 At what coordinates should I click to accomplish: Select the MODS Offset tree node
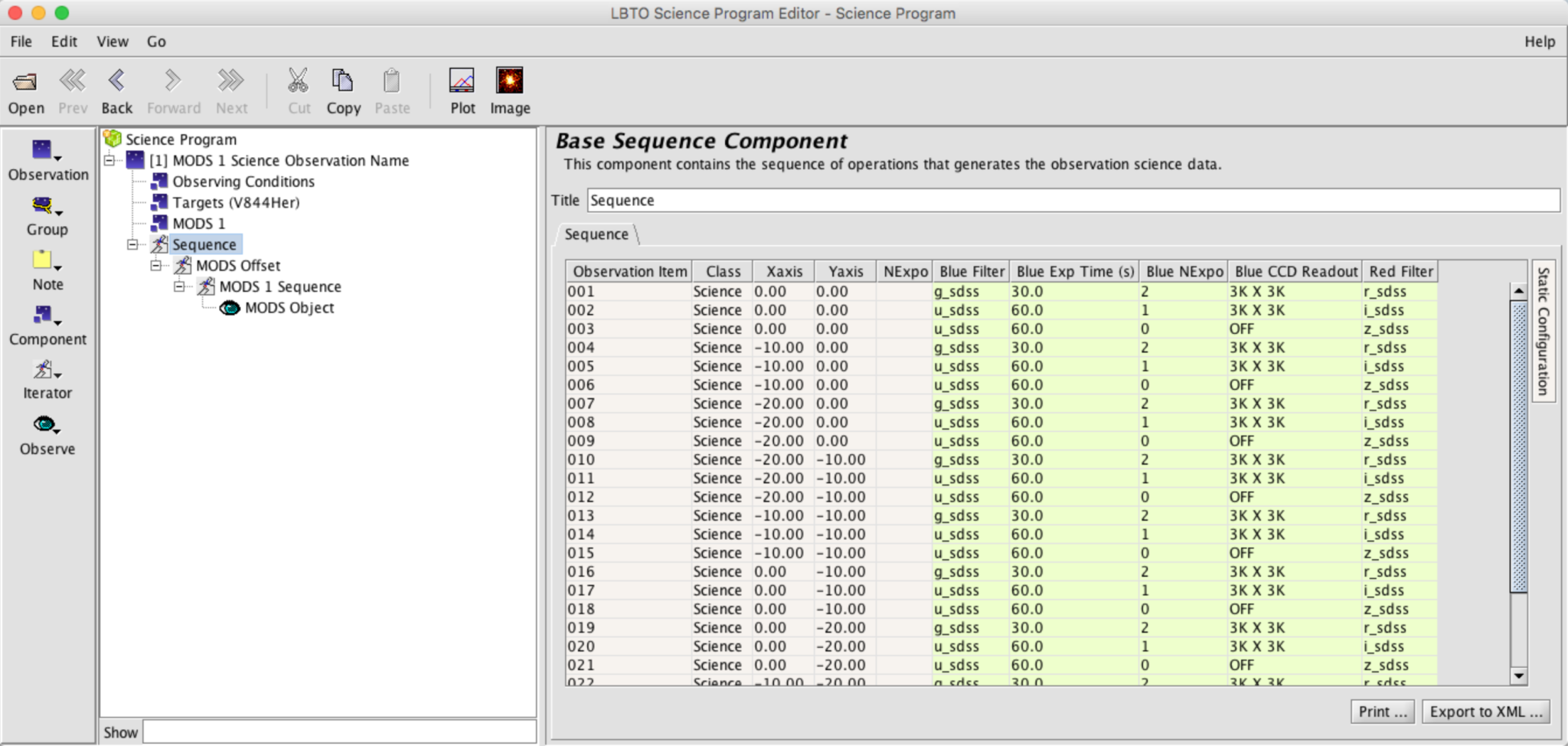tap(238, 266)
